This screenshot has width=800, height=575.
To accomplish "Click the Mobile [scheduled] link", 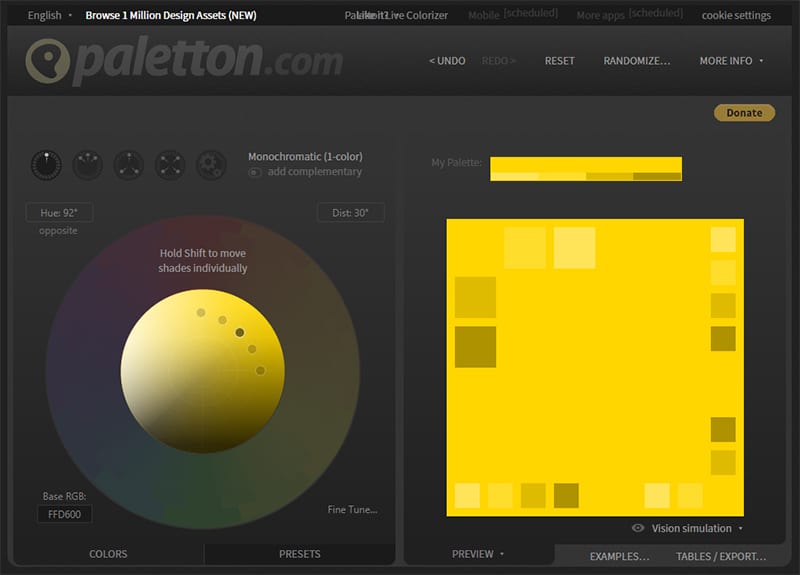I will [x=513, y=14].
